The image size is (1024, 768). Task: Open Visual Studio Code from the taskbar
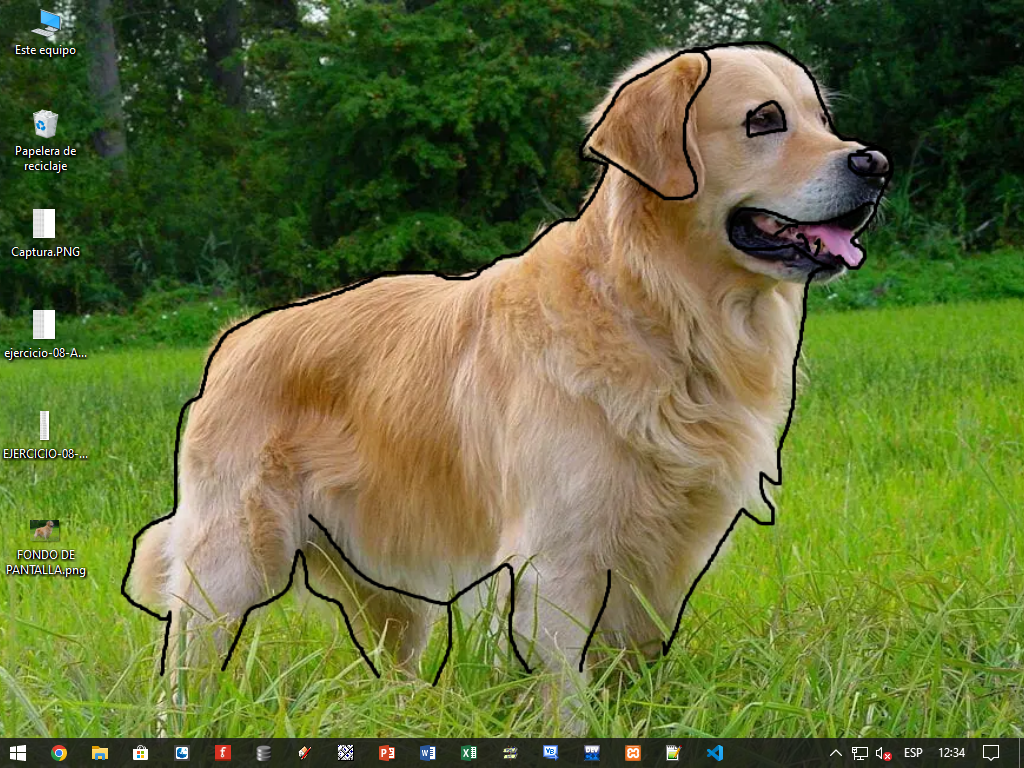tap(714, 753)
